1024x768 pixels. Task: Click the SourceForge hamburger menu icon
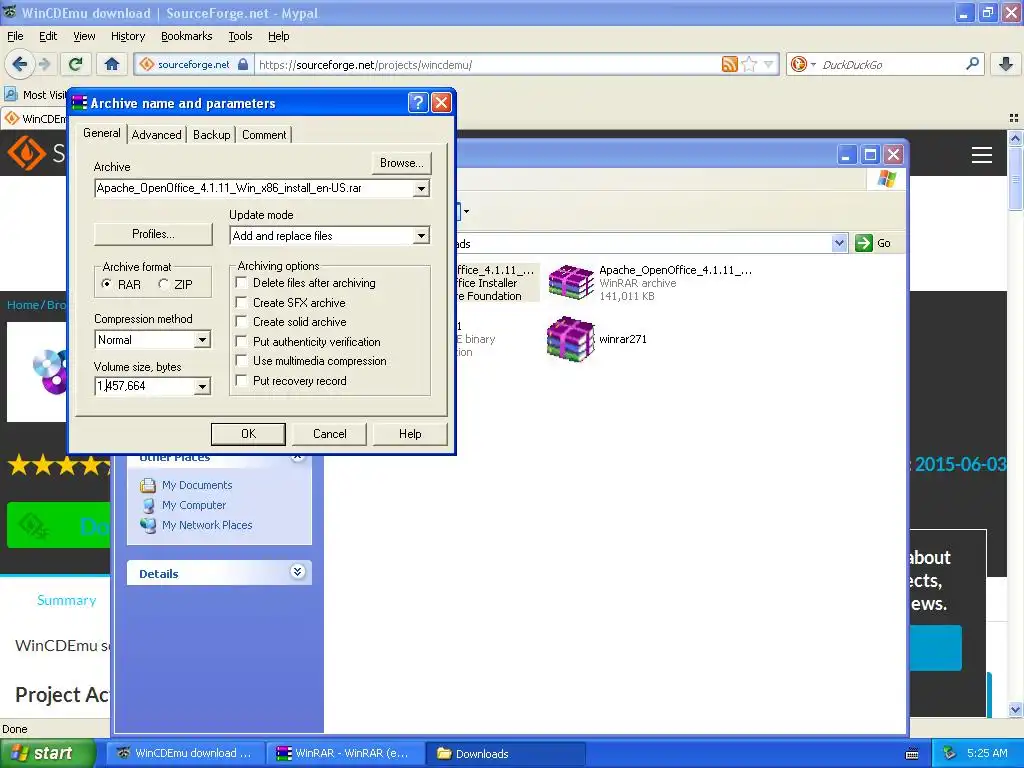(x=982, y=155)
